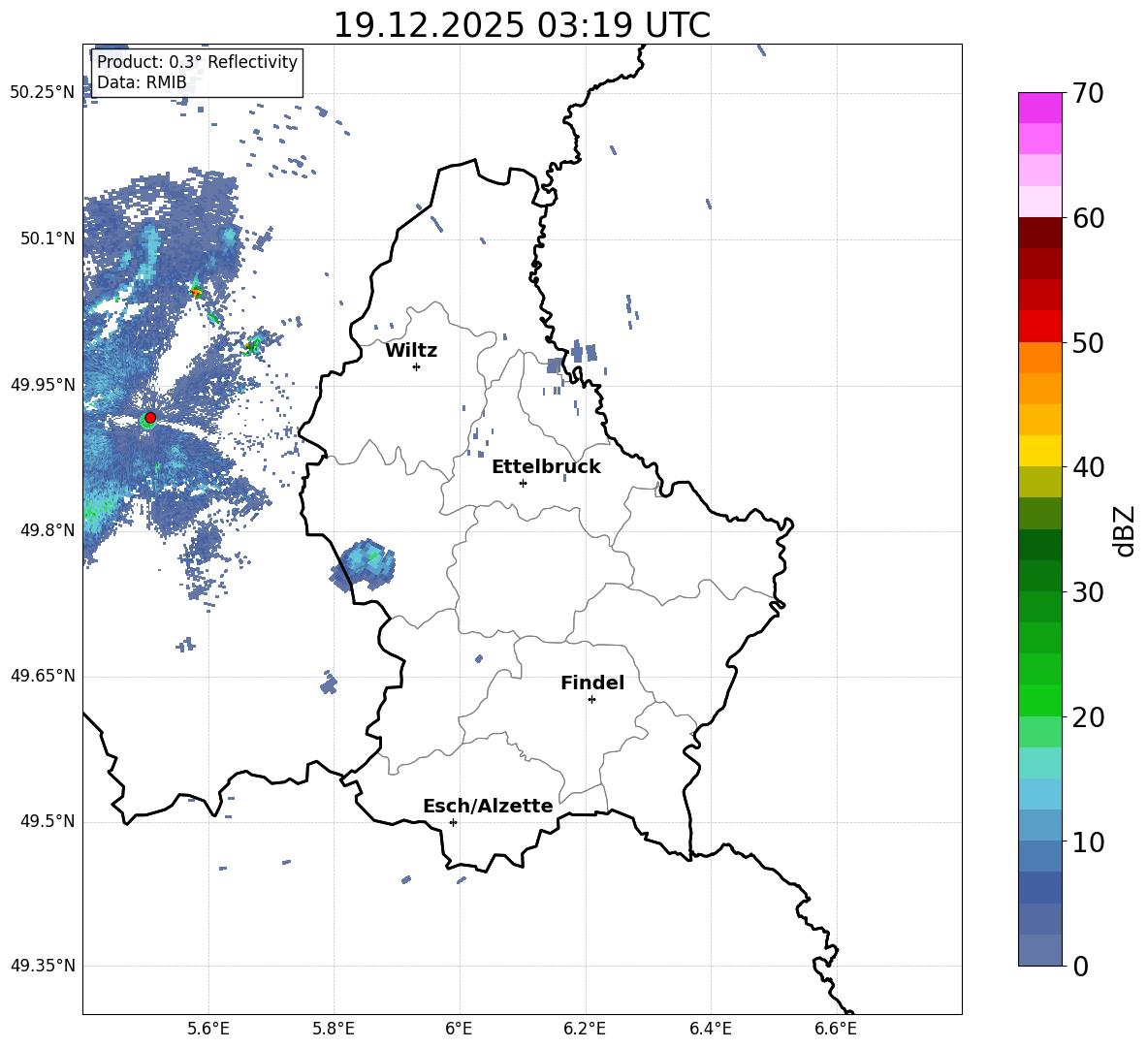Click the Esch/Alzette city label
The width and height of the screenshot is (1148, 1048).
(488, 806)
